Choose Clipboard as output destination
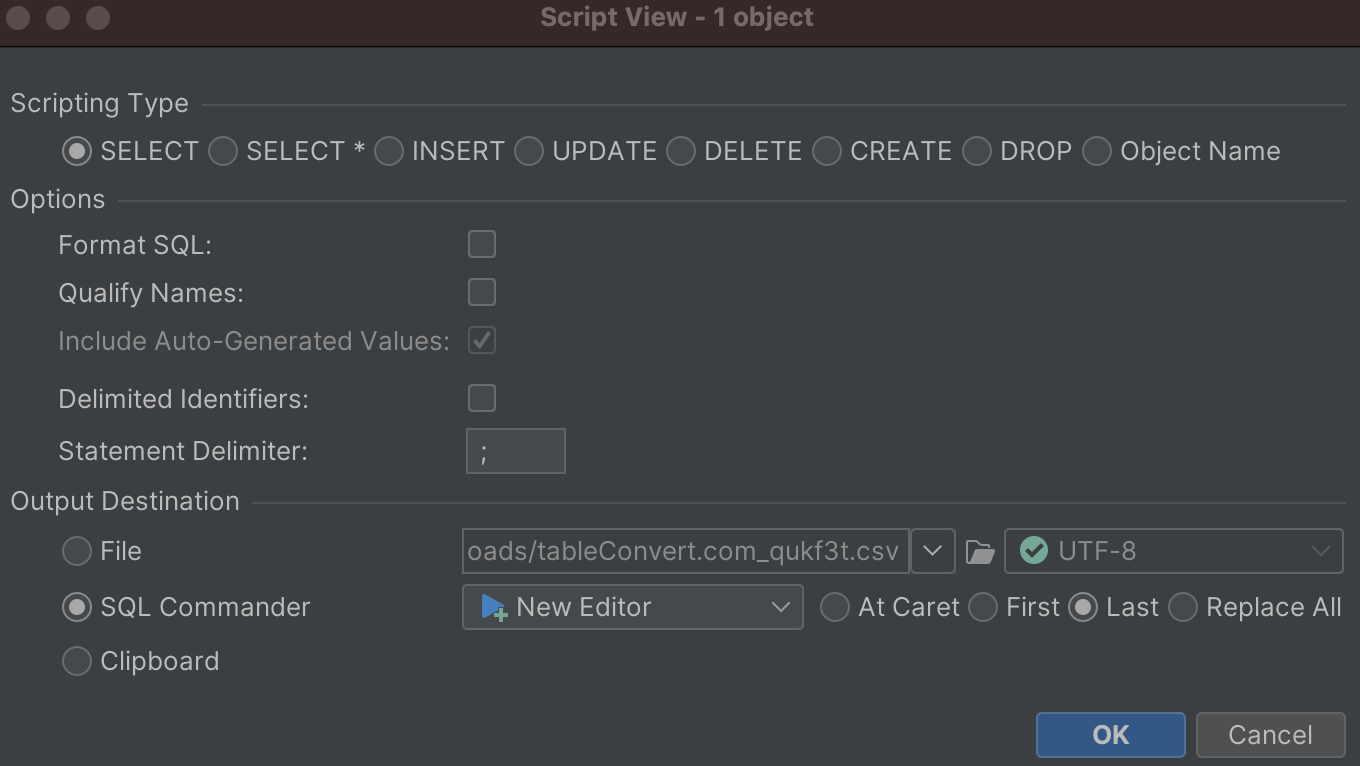The image size is (1360, 766). [76, 661]
